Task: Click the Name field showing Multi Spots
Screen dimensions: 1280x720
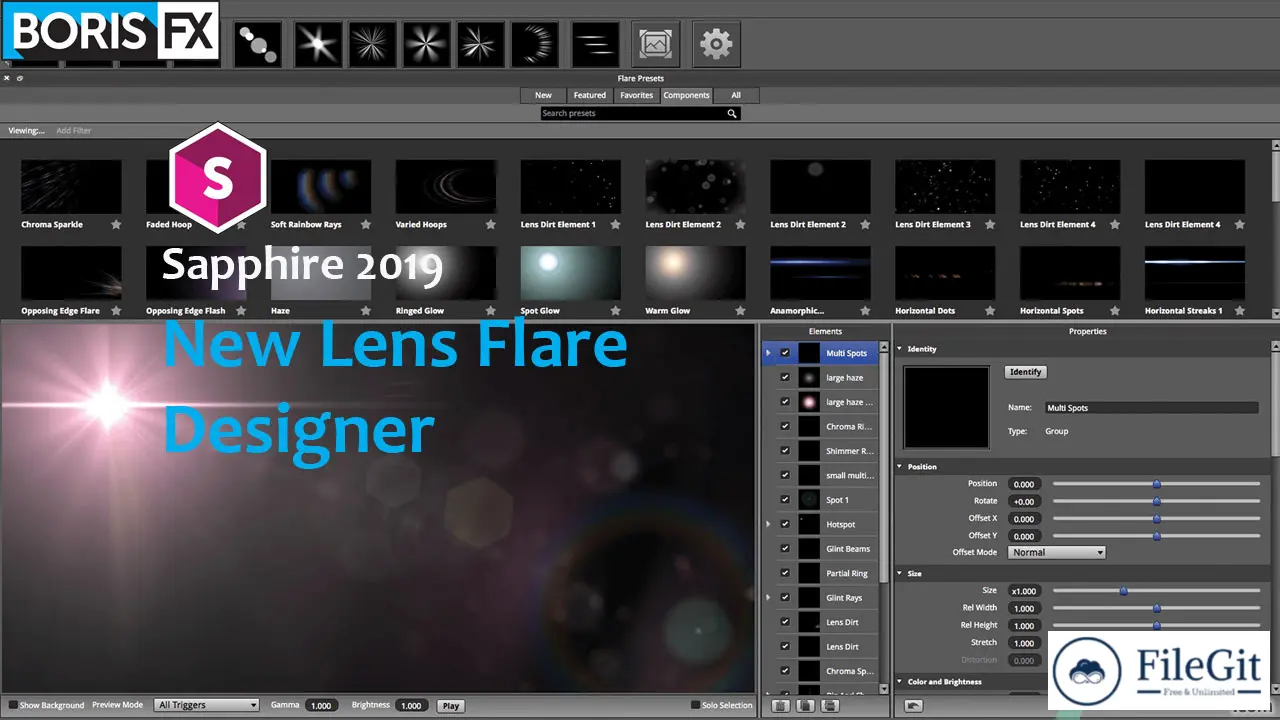Action: point(1151,408)
